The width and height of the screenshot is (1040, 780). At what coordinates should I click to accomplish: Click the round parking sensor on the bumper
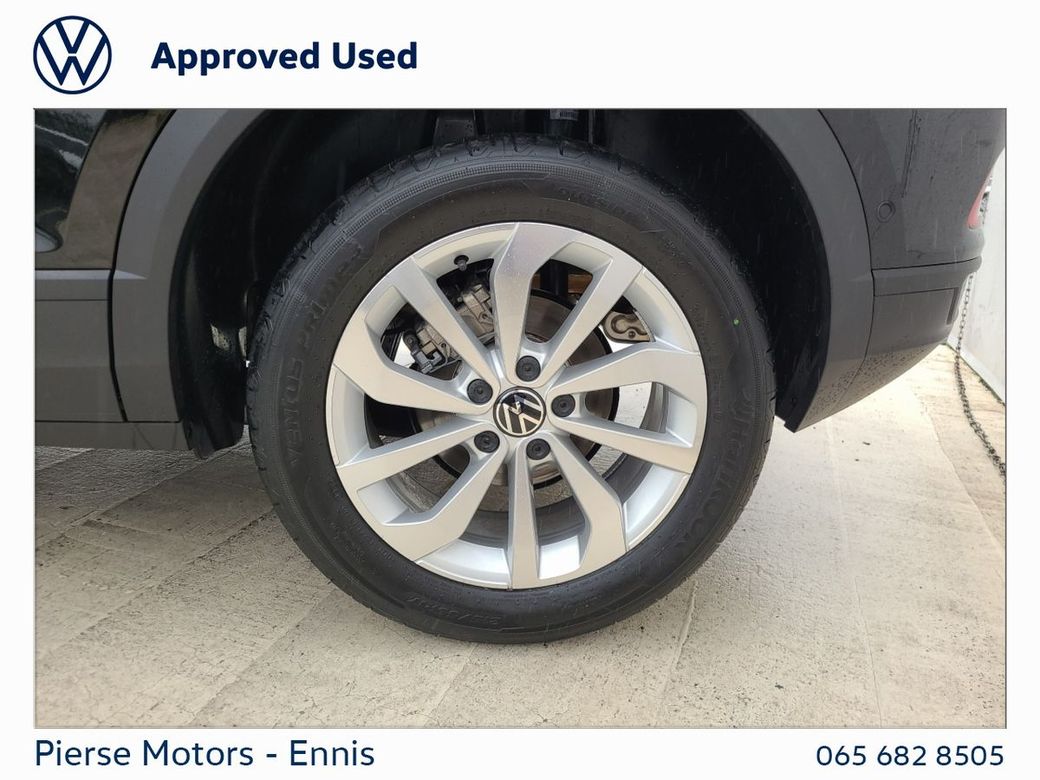coord(885,212)
